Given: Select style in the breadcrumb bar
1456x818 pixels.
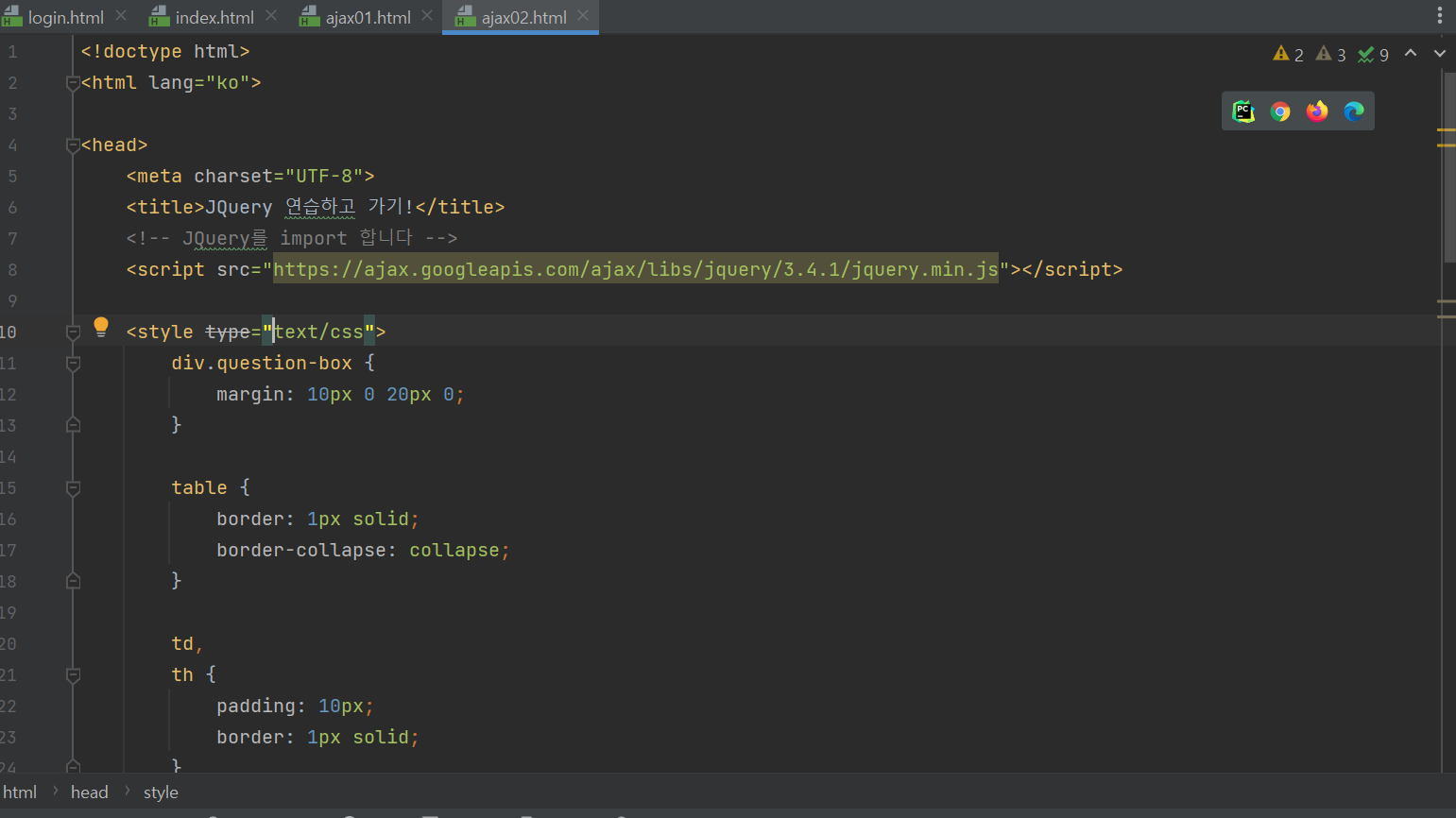Looking at the screenshot, I should pyautogui.click(x=161, y=792).
